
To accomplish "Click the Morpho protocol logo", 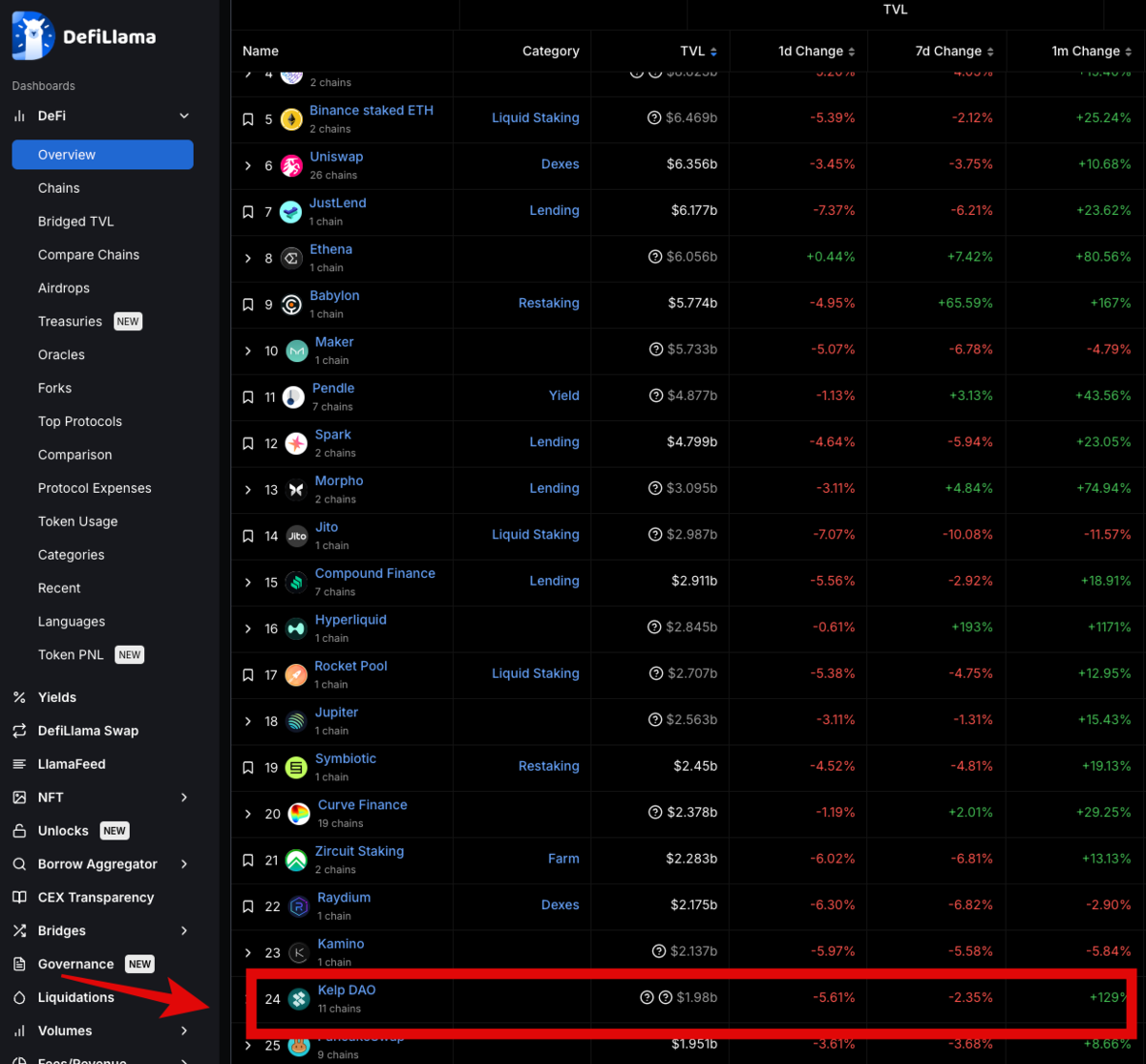I will [296, 490].
